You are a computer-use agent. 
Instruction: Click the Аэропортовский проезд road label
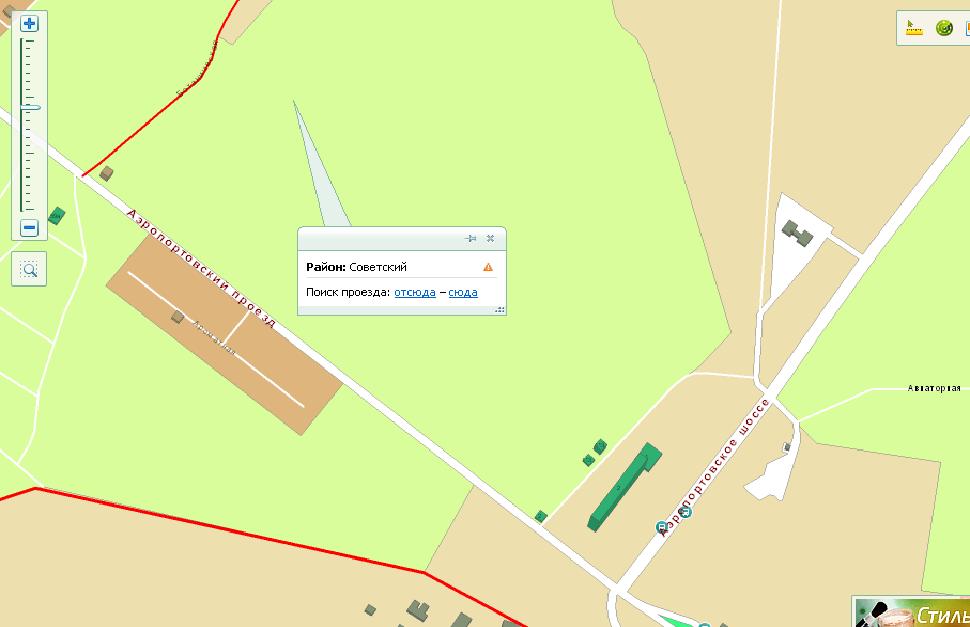(x=201, y=268)
